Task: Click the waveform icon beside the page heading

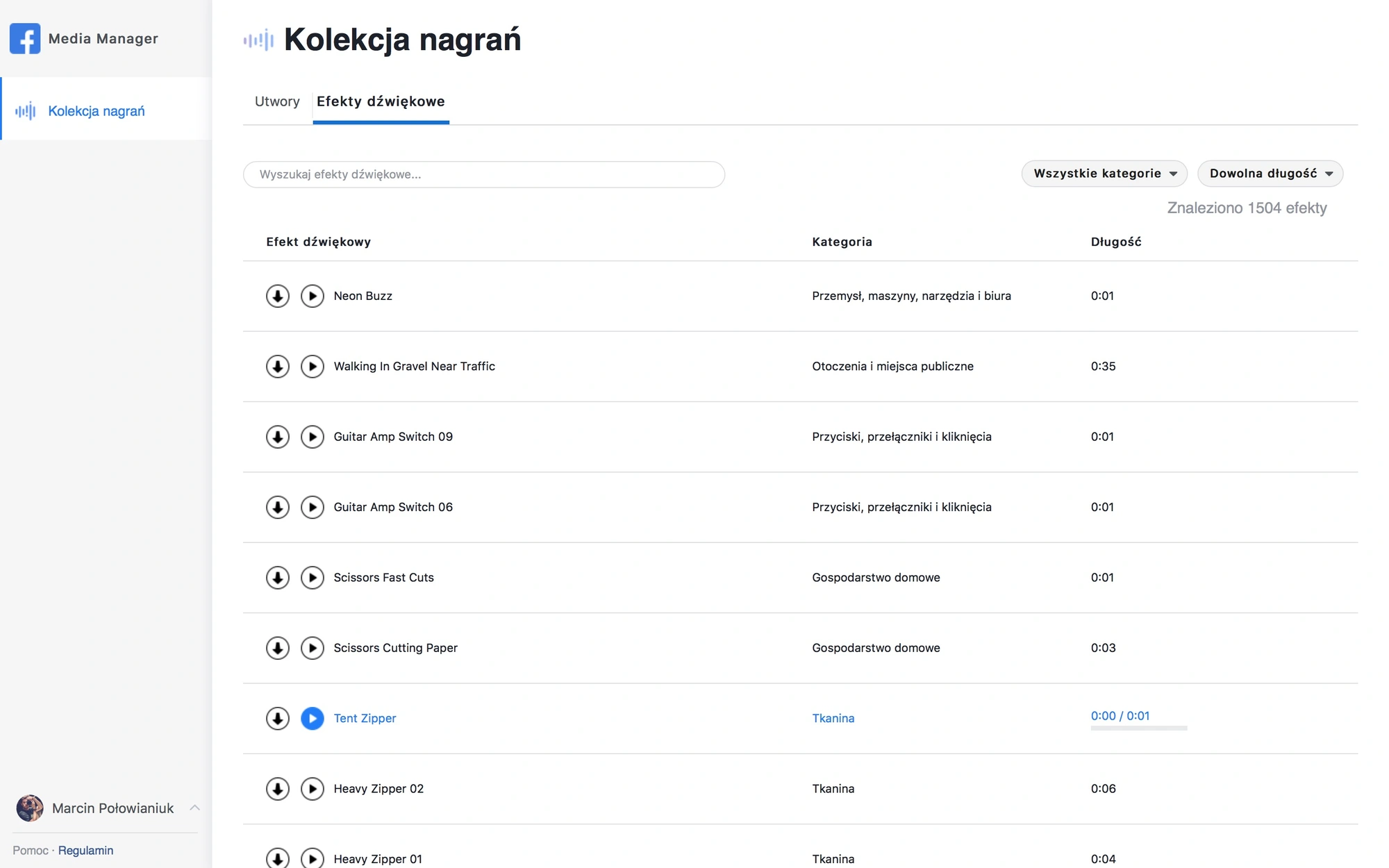Action: (x=258, y=40)
